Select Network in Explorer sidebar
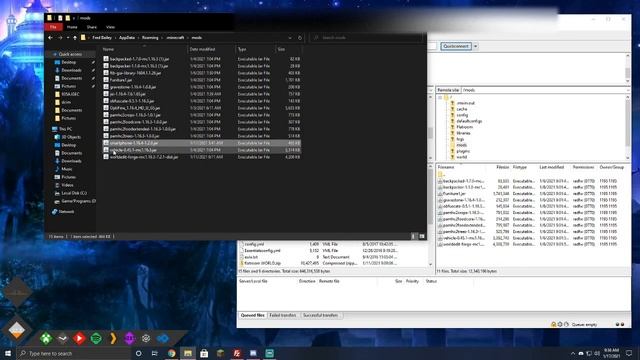The image size is (640, 360). (66, 211)
